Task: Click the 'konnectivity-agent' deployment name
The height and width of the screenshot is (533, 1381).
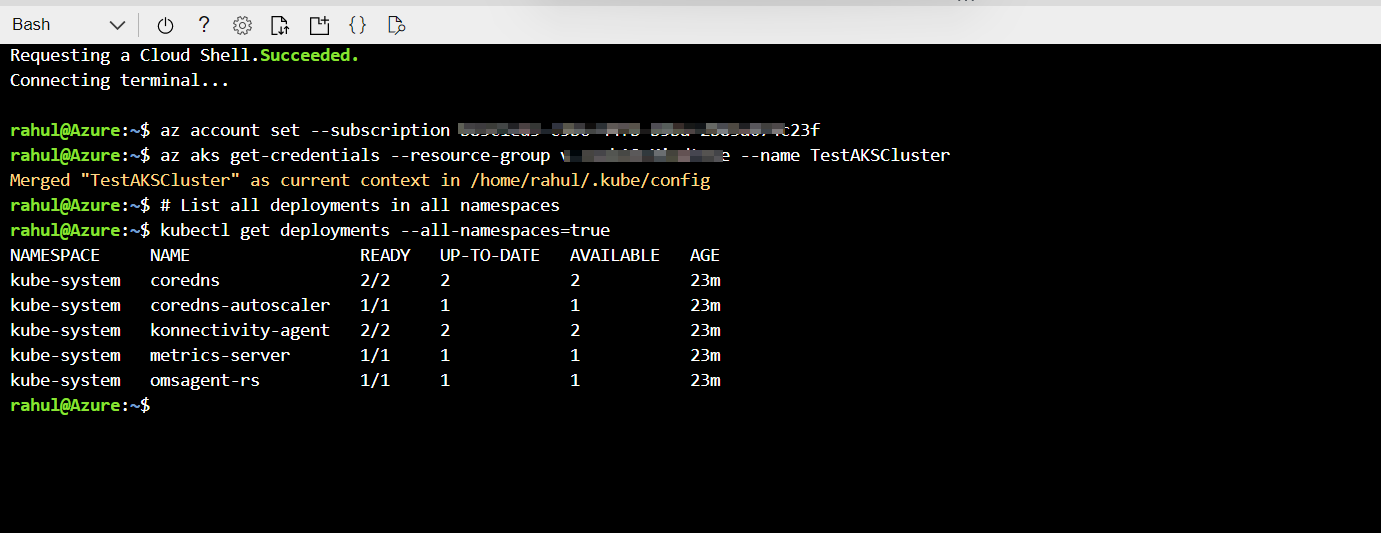Action: [x=240, y=330]
